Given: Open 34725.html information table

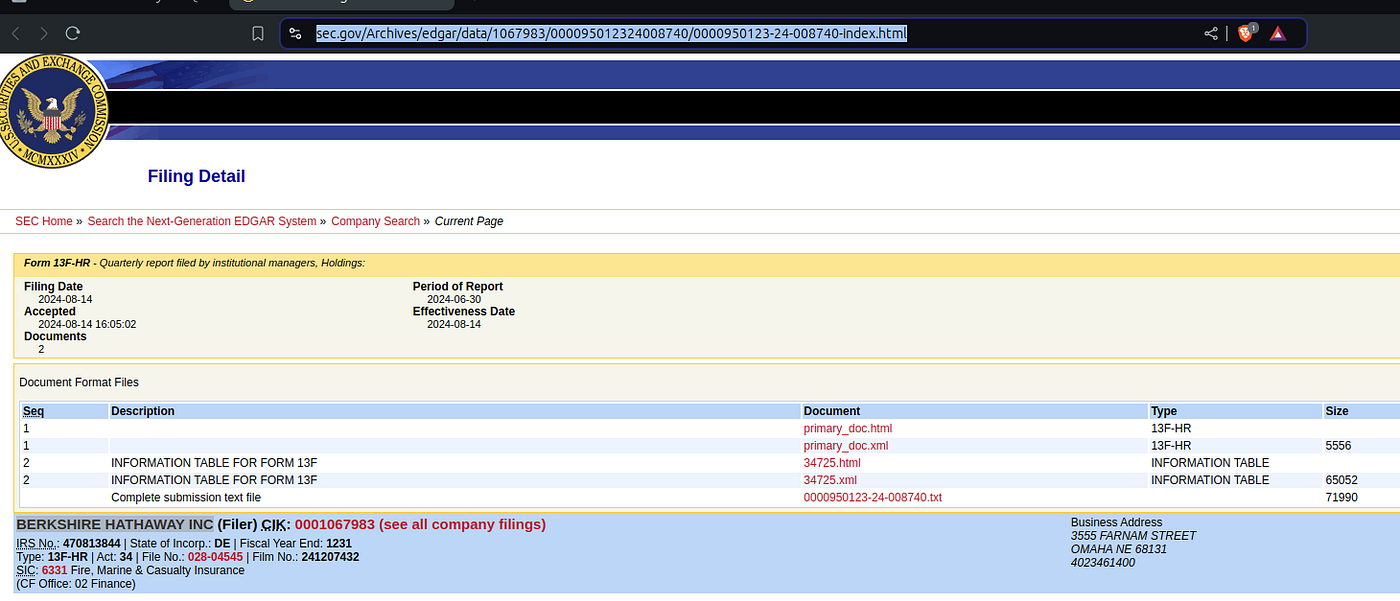Looking at the screenshot, I should 832,462.
